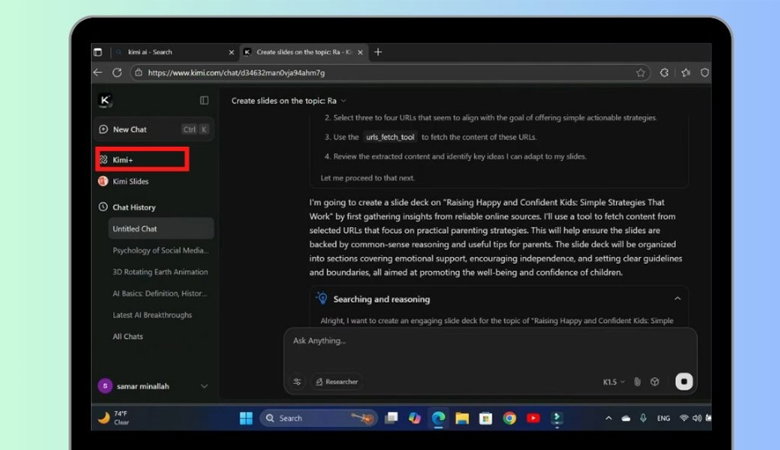Open Chat History

[127, 207]
